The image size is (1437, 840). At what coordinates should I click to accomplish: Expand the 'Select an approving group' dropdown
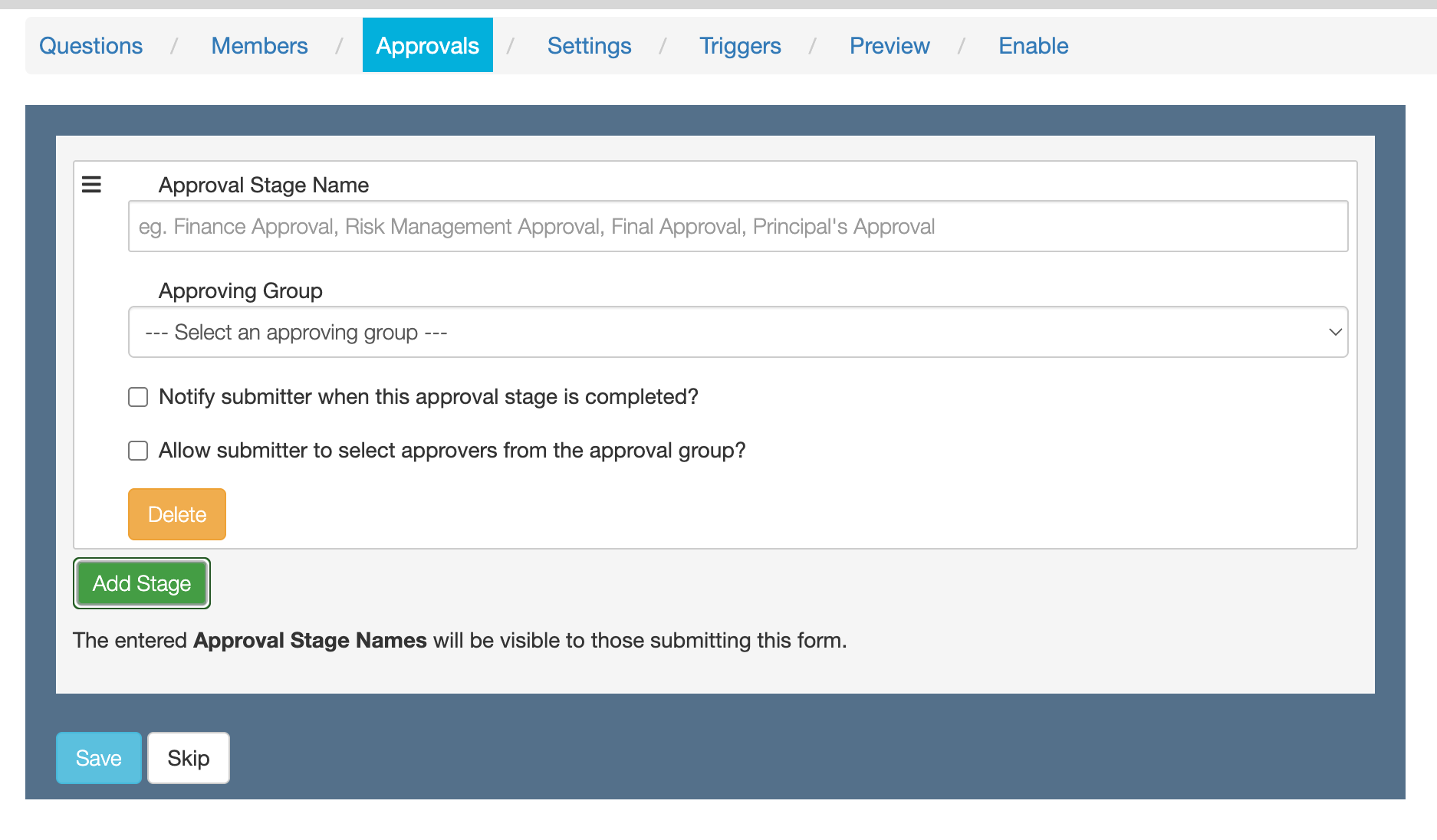coord(738,333)
